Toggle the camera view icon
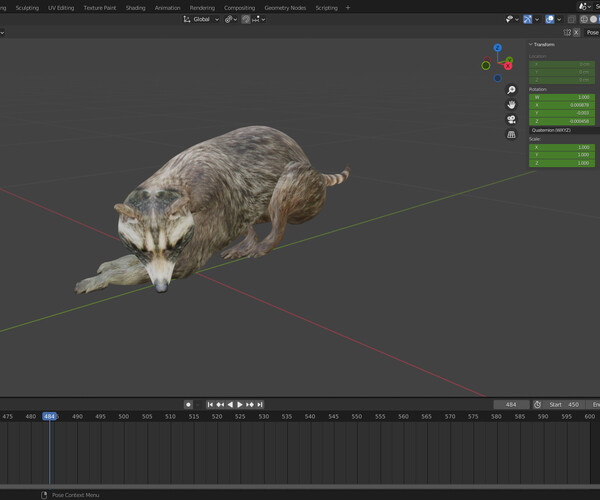The image size is (600, 500). [x=511, y=120]
